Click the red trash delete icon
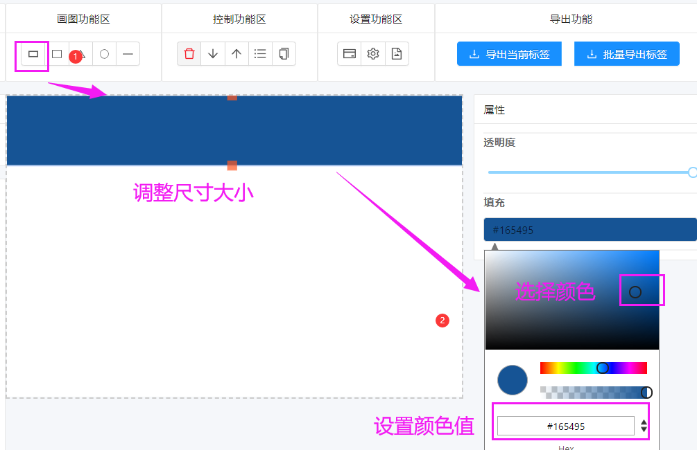The height and width of the screenshot is (451, 697). (189, 54)
